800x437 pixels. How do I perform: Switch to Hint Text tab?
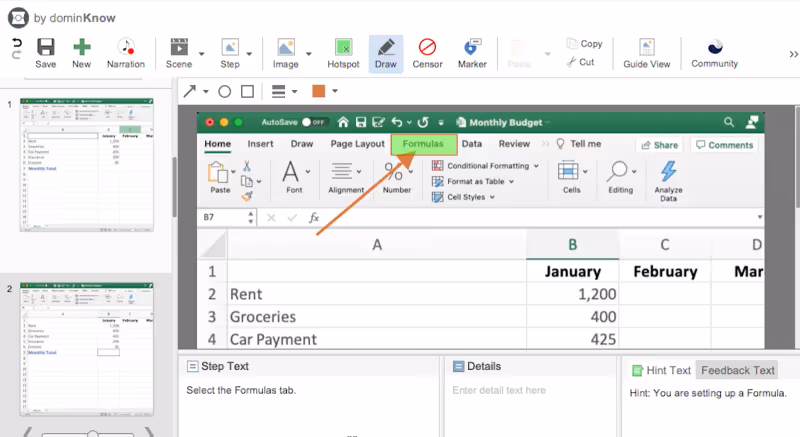[x=661, y=371]
